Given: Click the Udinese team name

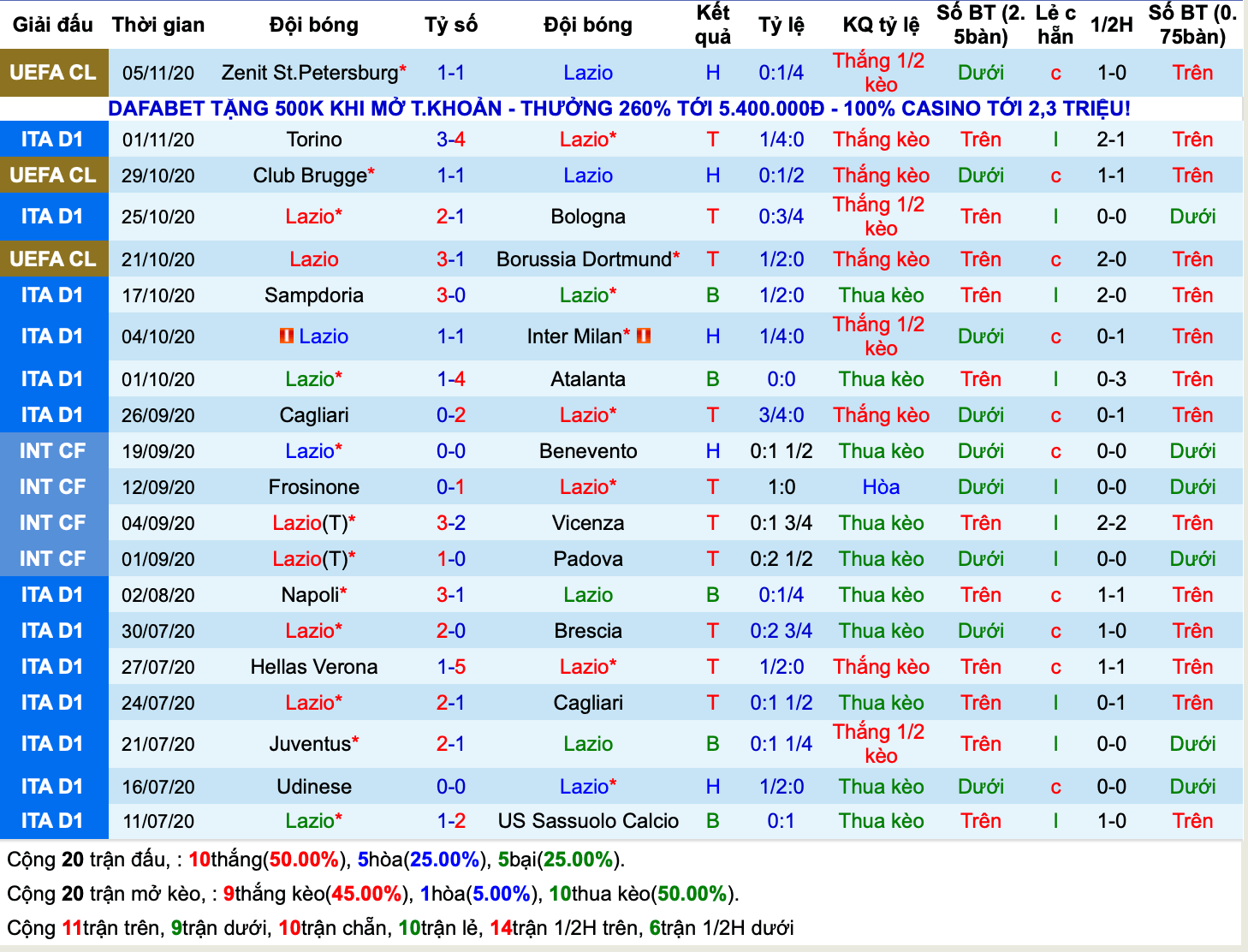Looking at the screenshot, I should coord(314,787).
